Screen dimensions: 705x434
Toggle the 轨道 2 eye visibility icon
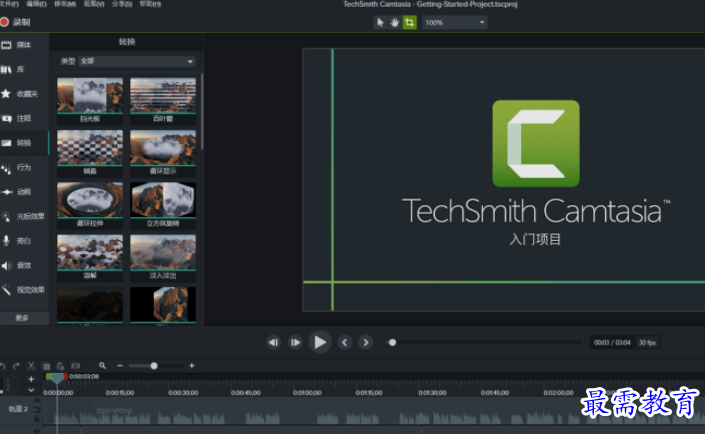(37, 401)
